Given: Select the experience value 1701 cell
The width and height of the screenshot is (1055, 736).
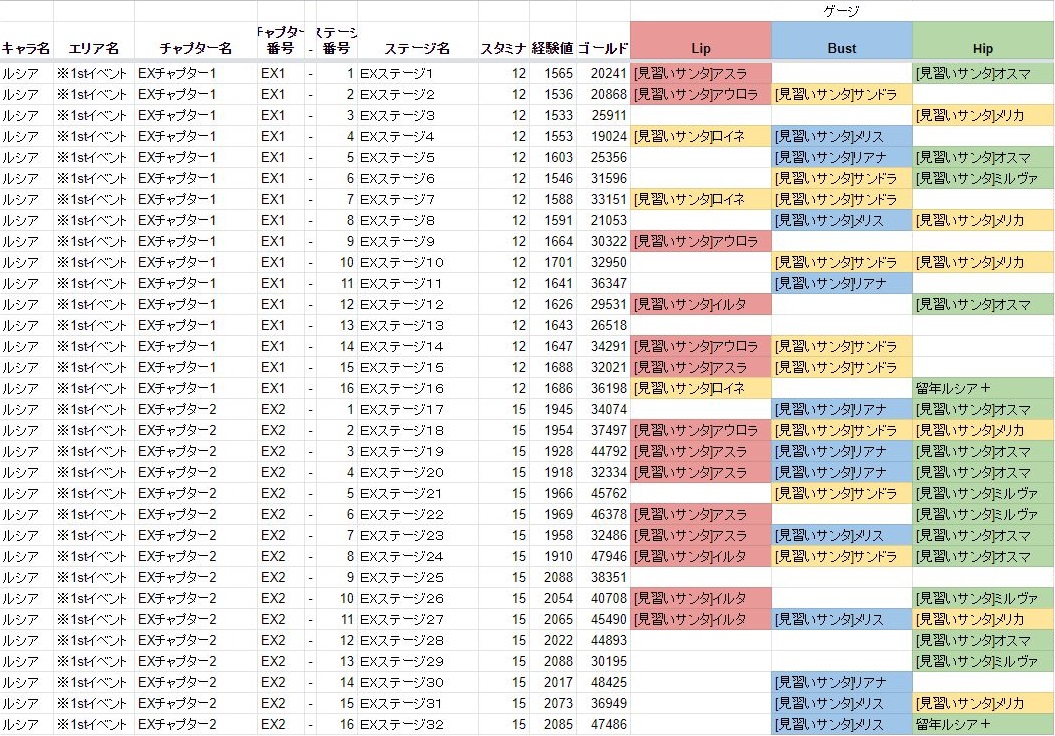Looking at the screenshot, I should click(554, 262).
